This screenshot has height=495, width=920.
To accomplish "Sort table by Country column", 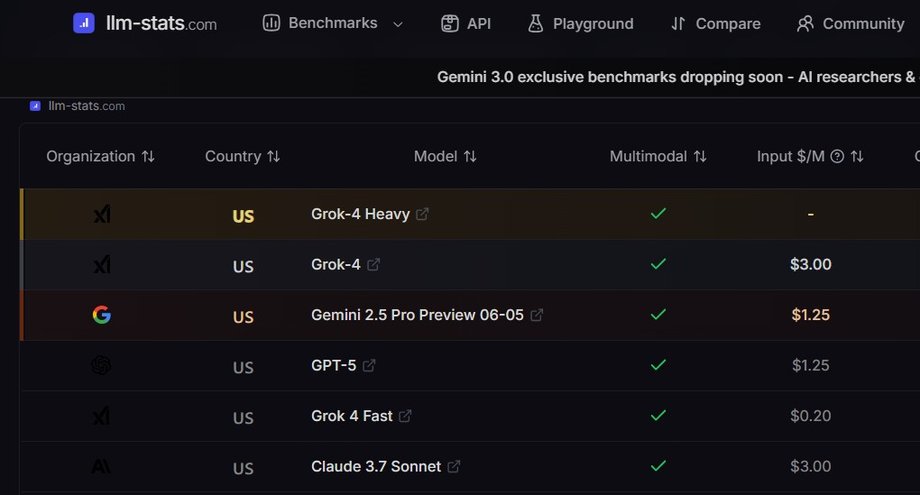I will [x=273, y=157].
